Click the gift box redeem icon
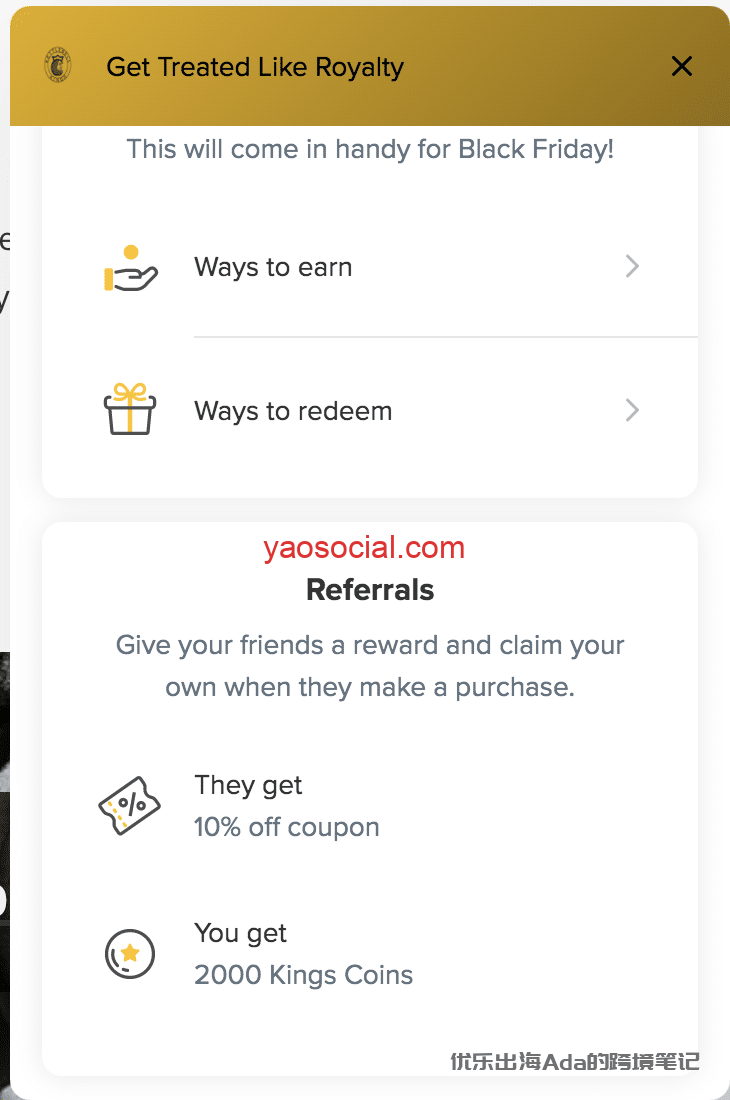Viewport: 730px width, 1100px height. click(x=130, y=410)
